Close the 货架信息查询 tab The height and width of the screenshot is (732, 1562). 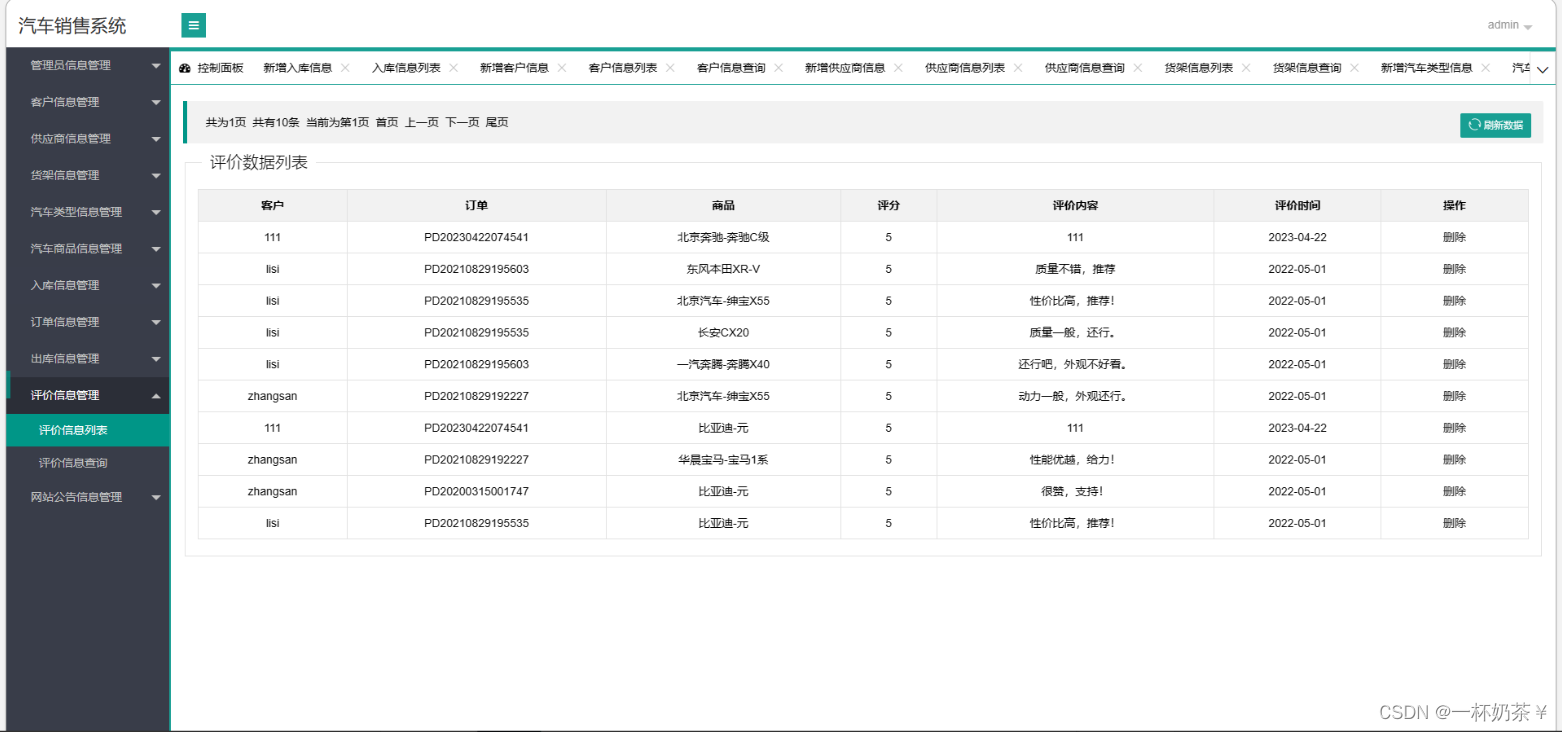point(1354,68)
